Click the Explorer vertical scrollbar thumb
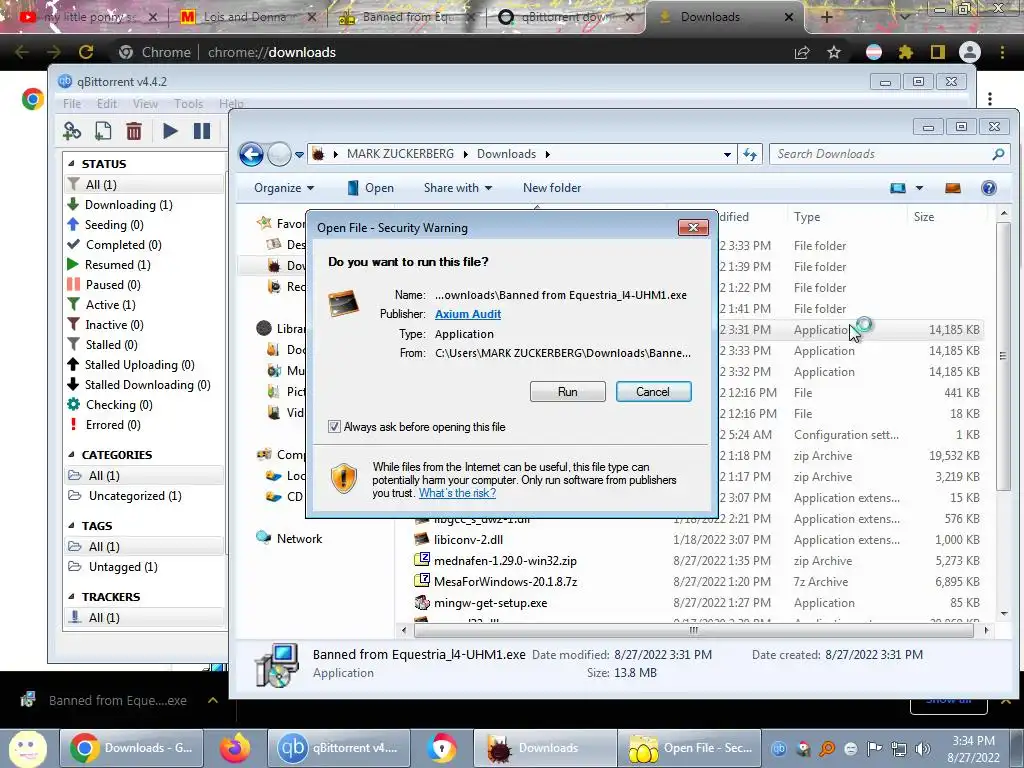Screen dimensions: 1024x768 click(1003, 356)
